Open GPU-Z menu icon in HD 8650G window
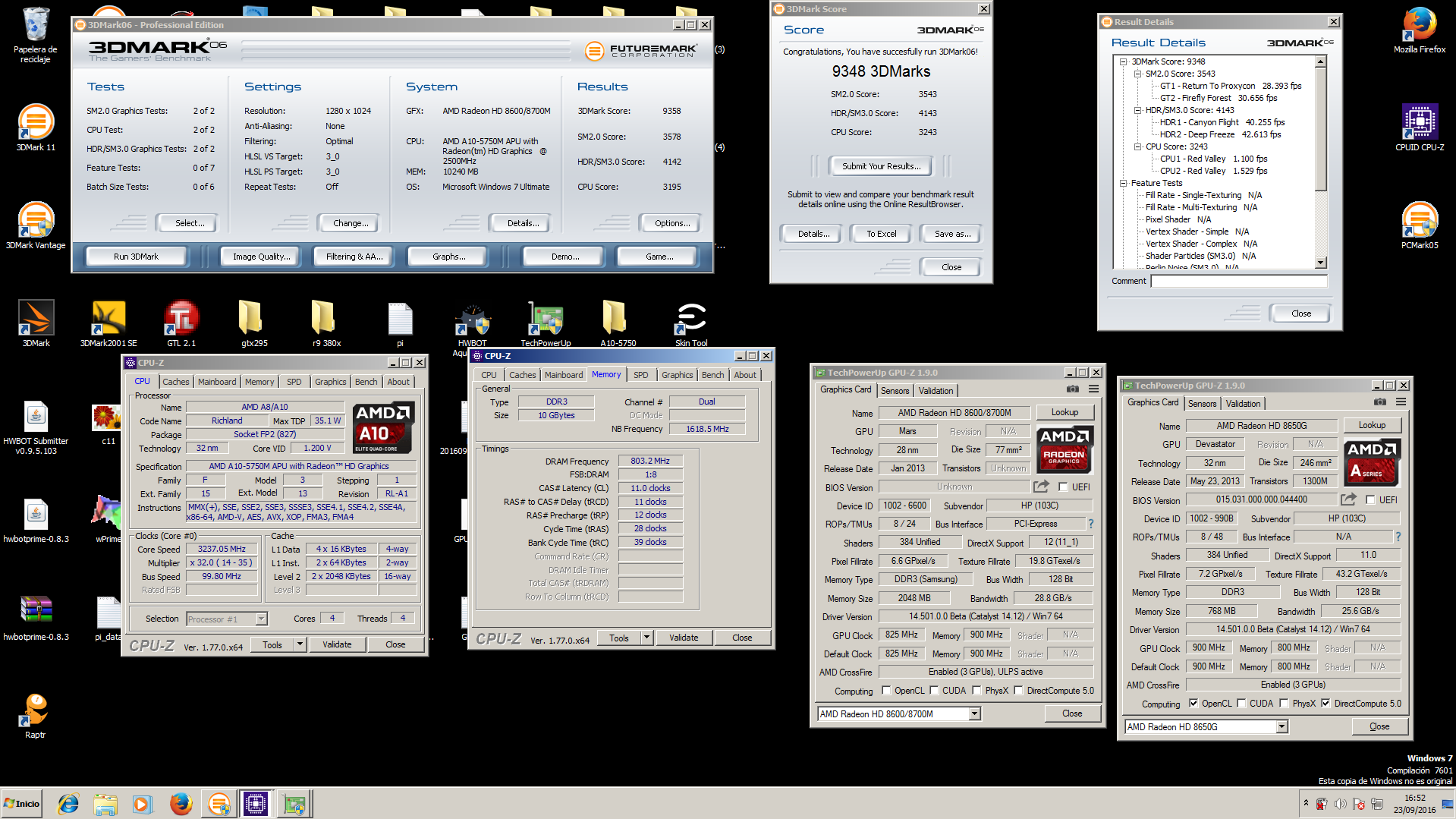 click(1401, 402)
